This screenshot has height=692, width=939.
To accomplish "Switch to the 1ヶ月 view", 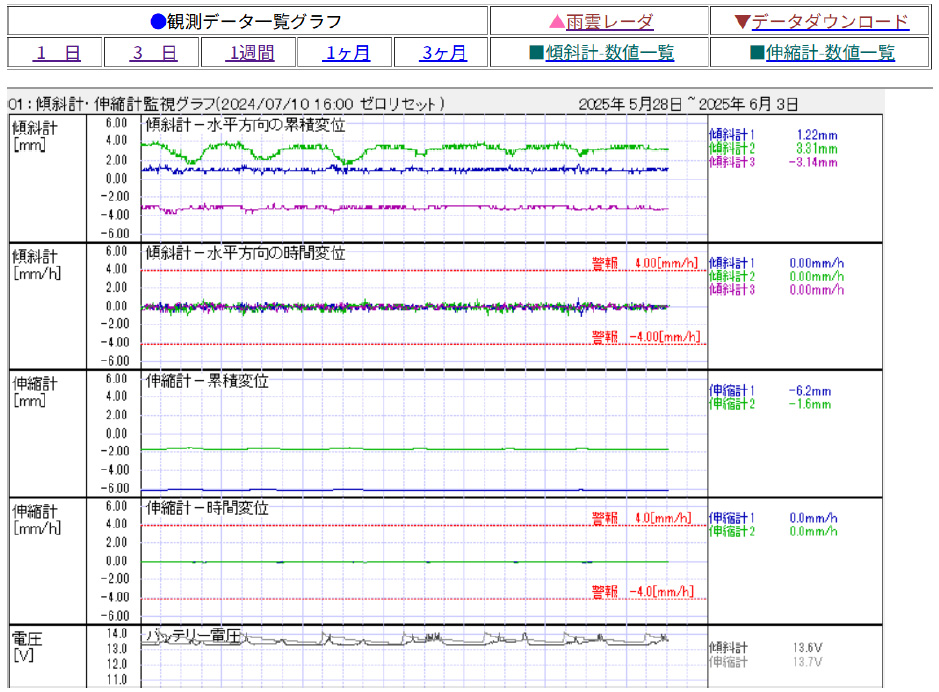I will tap(346, 54).
